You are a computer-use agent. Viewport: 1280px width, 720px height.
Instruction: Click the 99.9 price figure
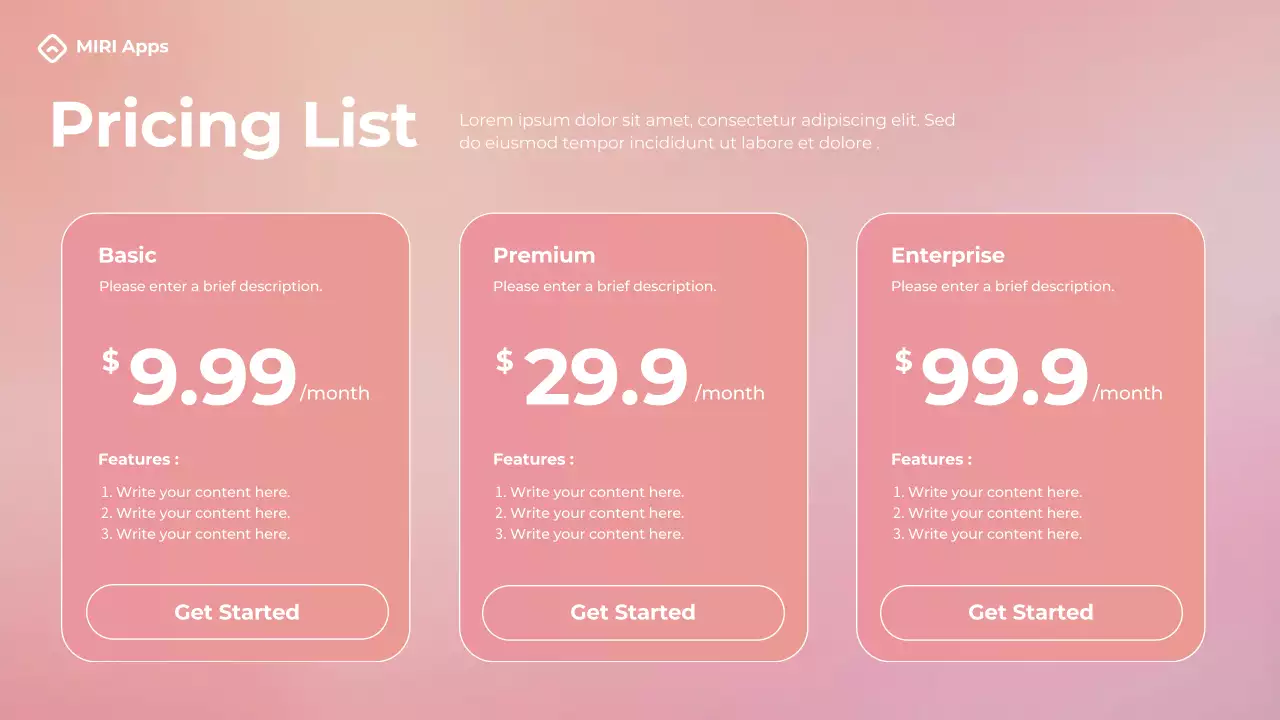tap(1004, 377)
